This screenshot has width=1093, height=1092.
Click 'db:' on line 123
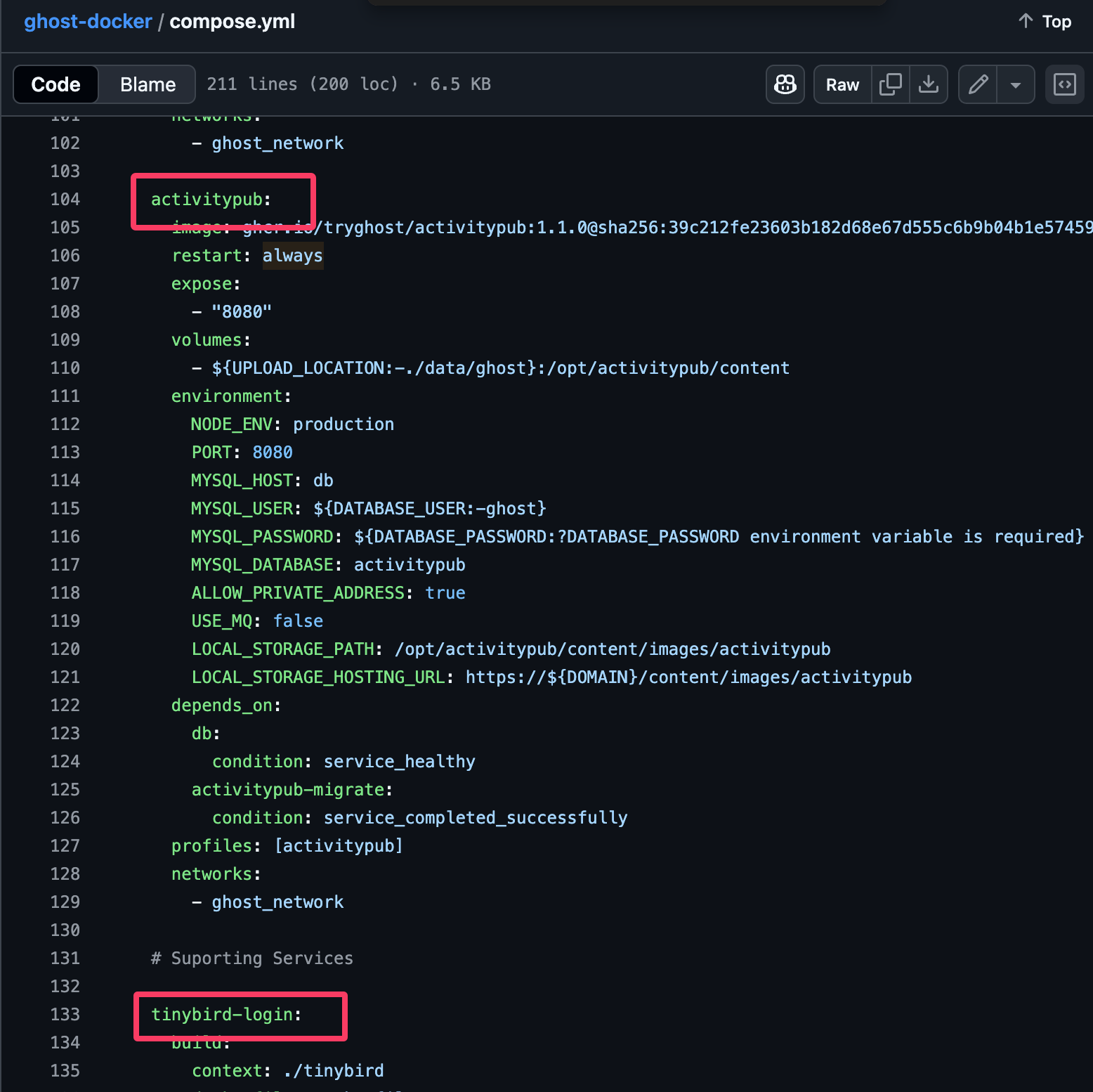206,734
